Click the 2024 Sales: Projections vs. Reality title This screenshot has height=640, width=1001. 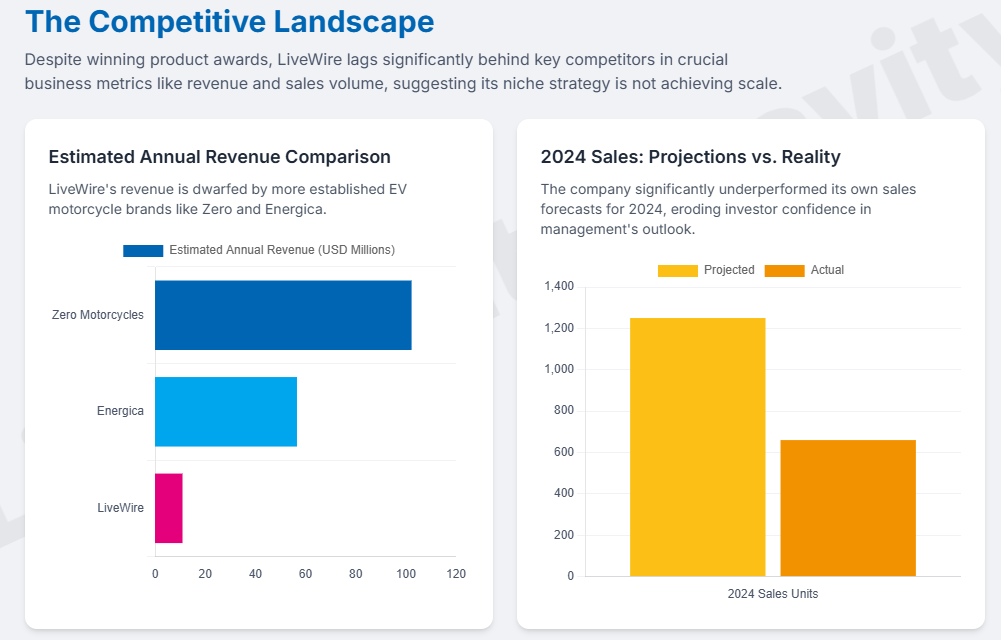click(x=690, y=157)
